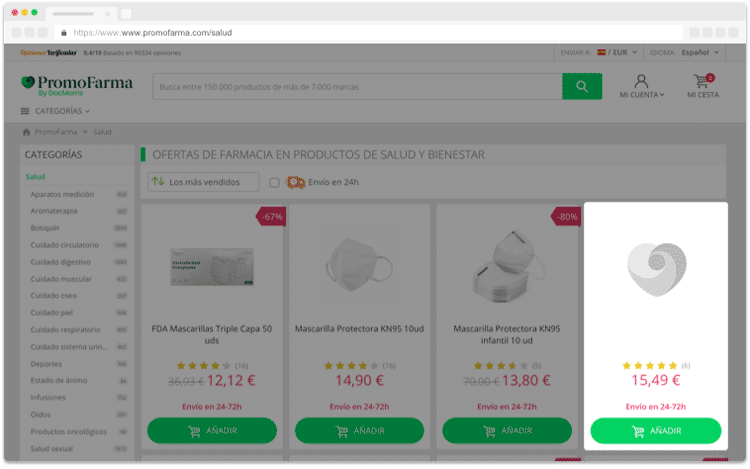This screenshot has width=750, height=469.
Task: Click the PromoFarma breadcrumb link
Action: (55, 132)
